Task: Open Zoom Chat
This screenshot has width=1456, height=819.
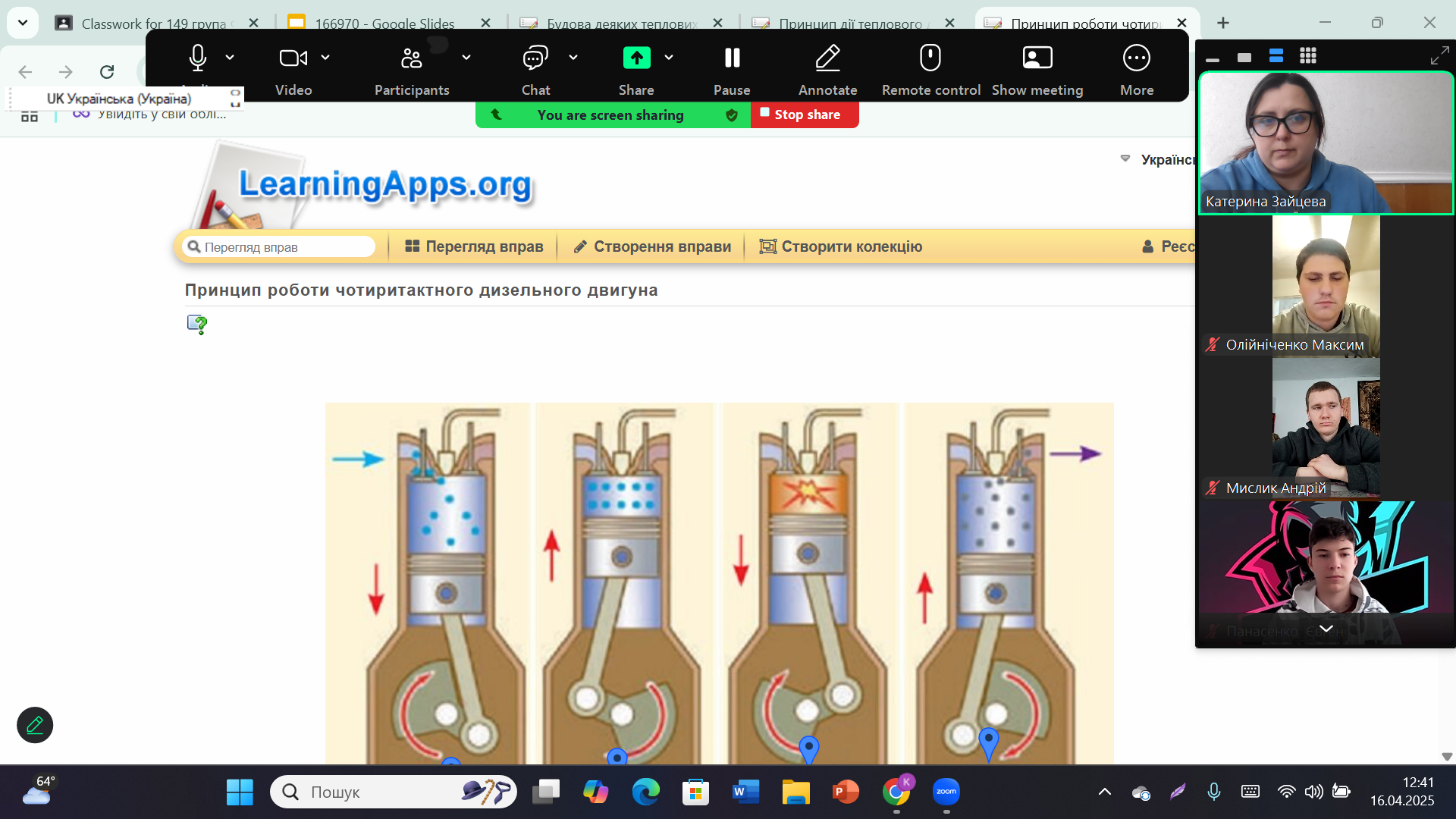Action: tap(535, 70)
